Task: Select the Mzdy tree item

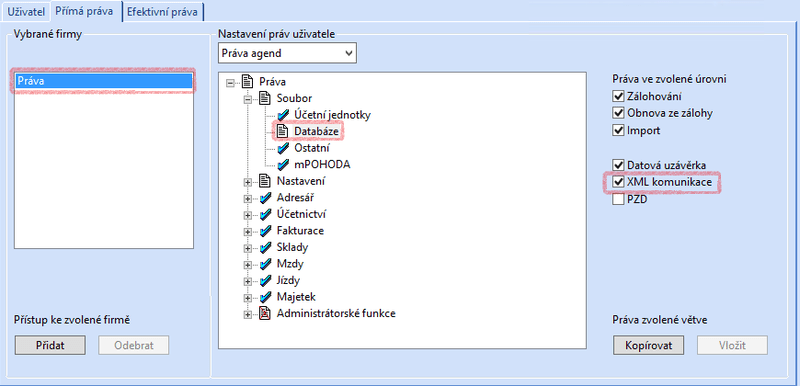Action: pyautogui.click(x=290, y=264)
